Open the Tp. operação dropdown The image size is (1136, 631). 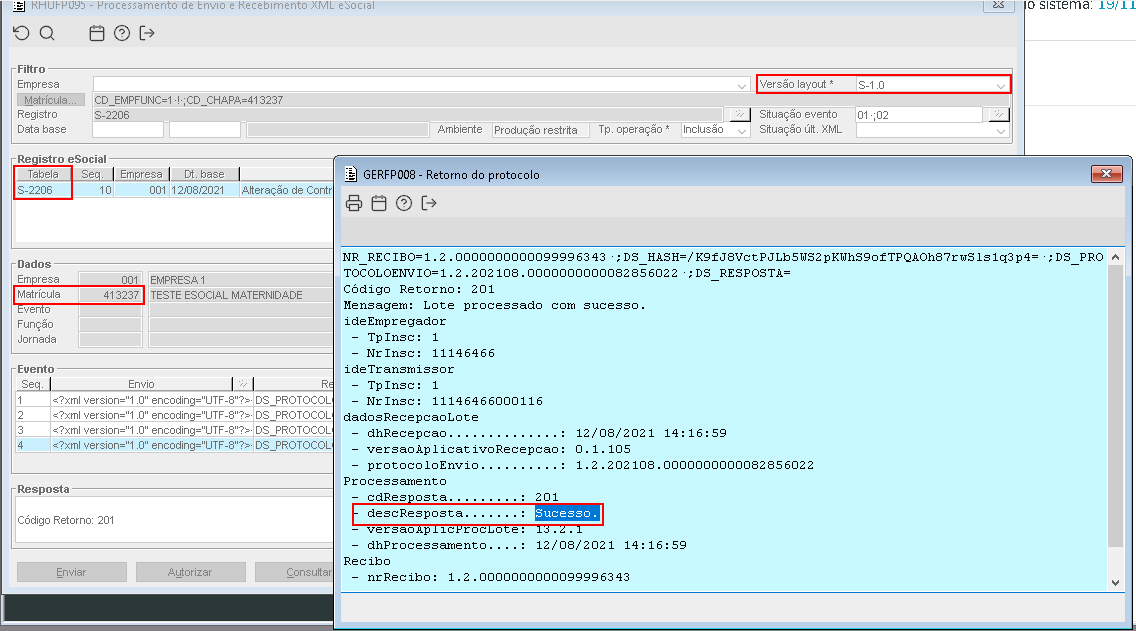pos(741,130)
